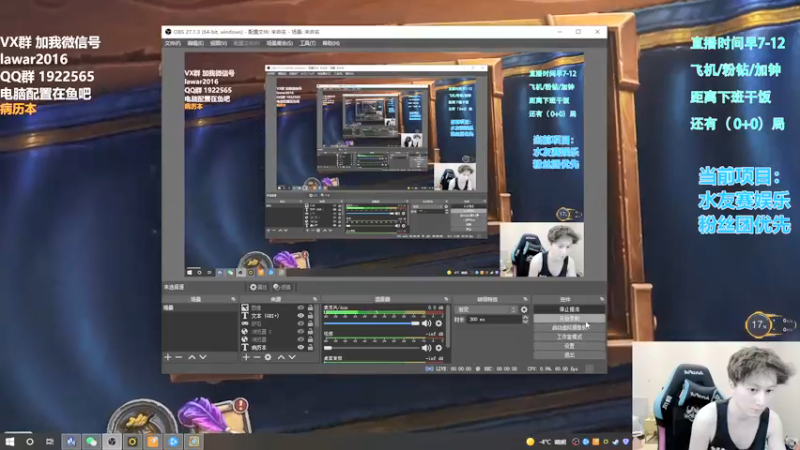Increase transition duration with the up arrow
Image resolution: width=800 pixels, height=450 pixels.
point(525,317)
